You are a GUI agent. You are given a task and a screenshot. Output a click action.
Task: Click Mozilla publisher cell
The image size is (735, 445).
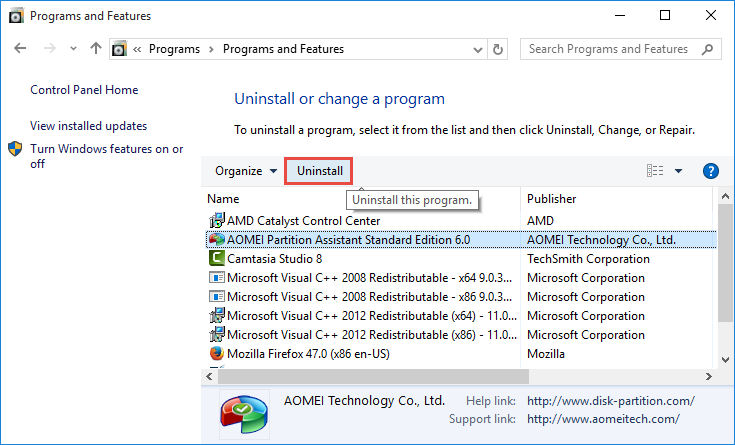click(546, 354)
